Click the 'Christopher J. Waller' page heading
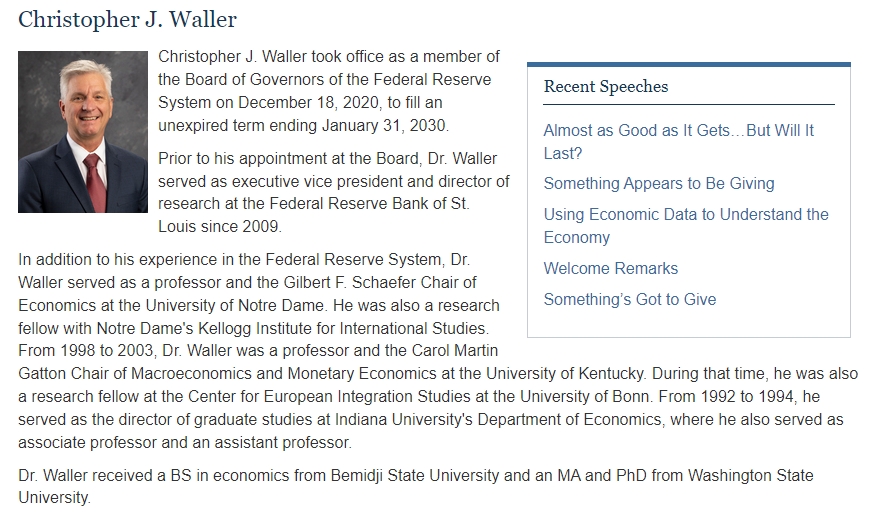This screenshot has width=884, height=519. [127, 20]
